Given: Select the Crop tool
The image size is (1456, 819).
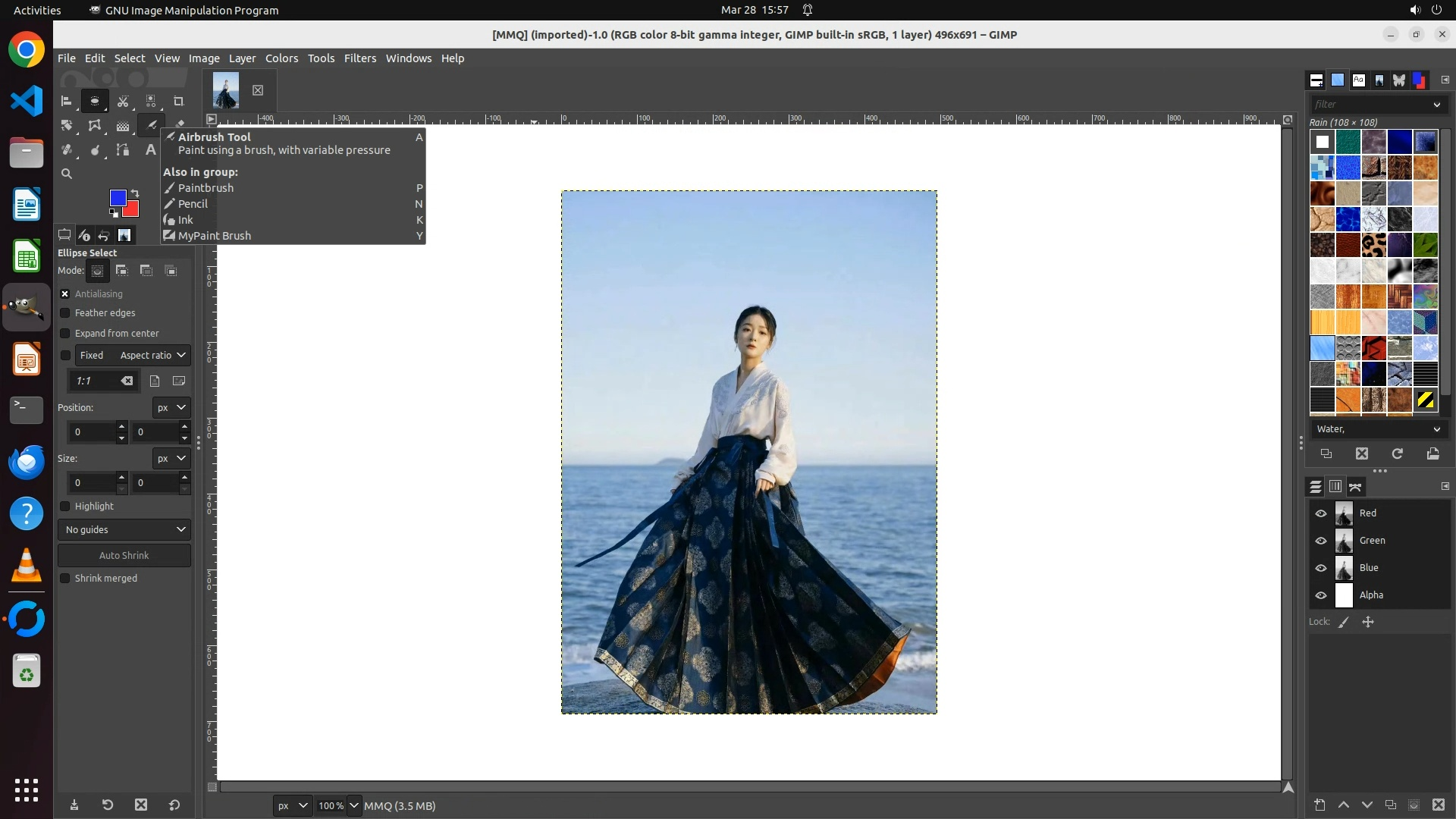Looking at the screenshot, I should [x=179, y=101].
